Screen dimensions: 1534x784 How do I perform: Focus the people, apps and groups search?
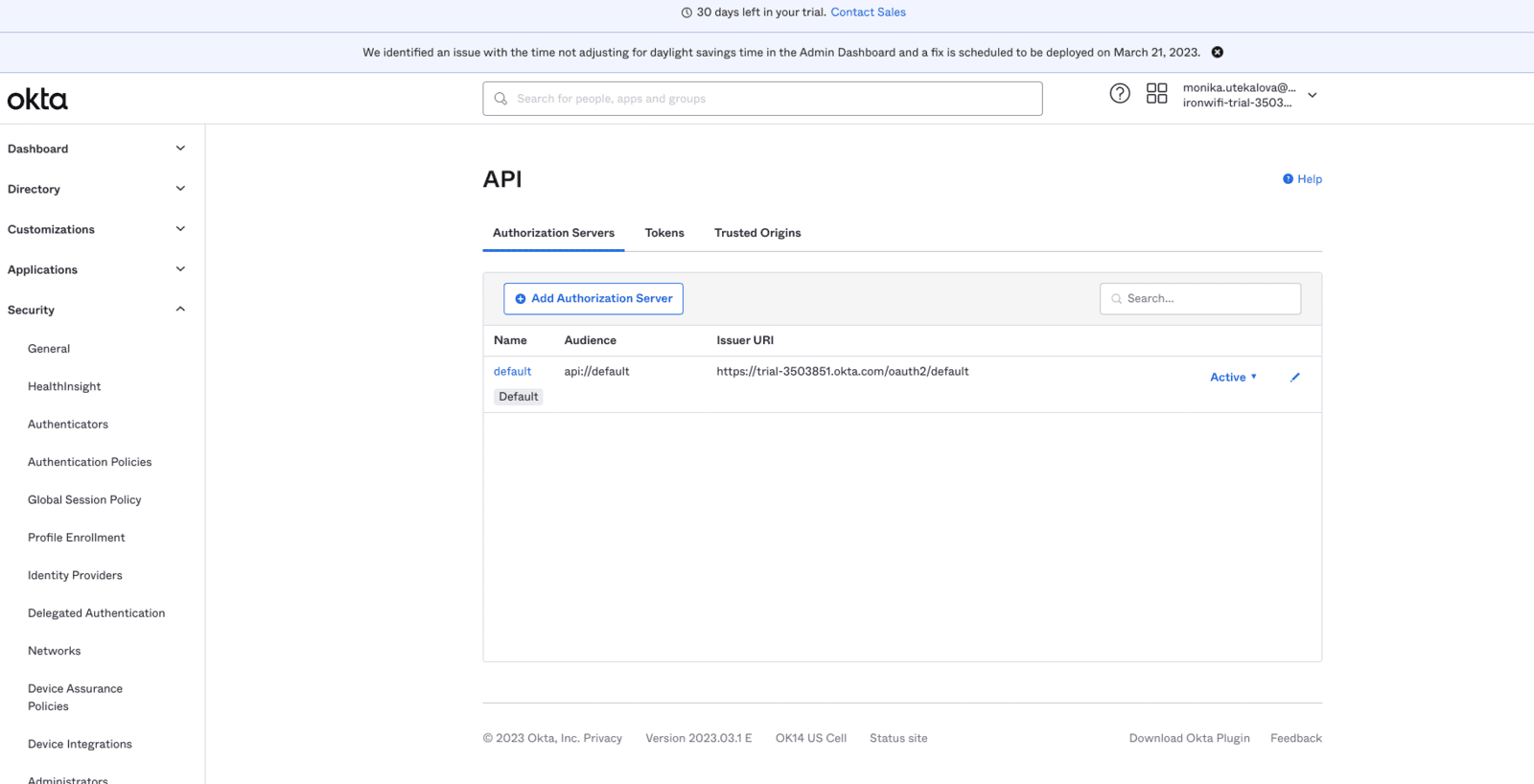pyautogui.click(x=762, y=99)
